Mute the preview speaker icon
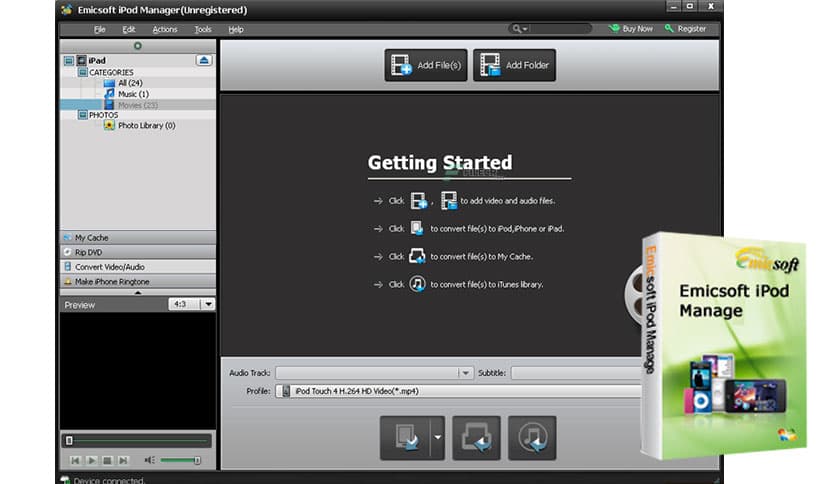 (x=149, y=460)
